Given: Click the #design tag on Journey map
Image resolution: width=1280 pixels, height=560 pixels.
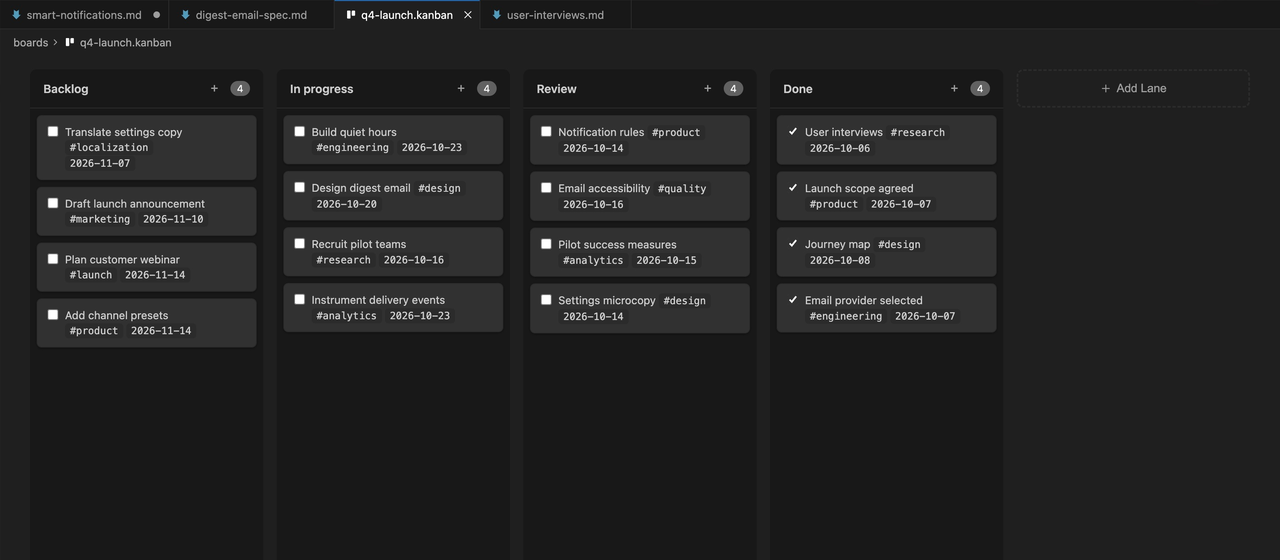Looking at the screenshot, I should tap(899, 244).
